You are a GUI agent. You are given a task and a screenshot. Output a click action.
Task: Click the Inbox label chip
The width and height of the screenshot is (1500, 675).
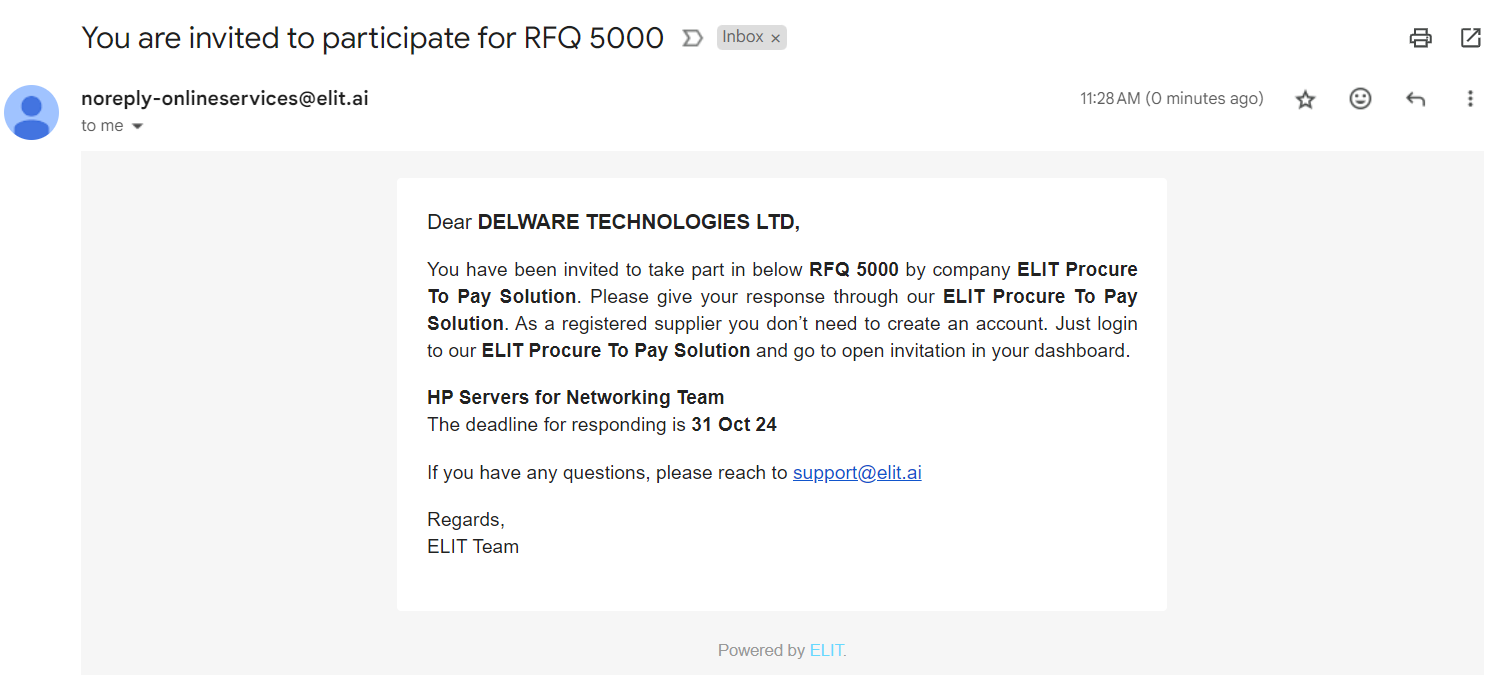(742, 37)
